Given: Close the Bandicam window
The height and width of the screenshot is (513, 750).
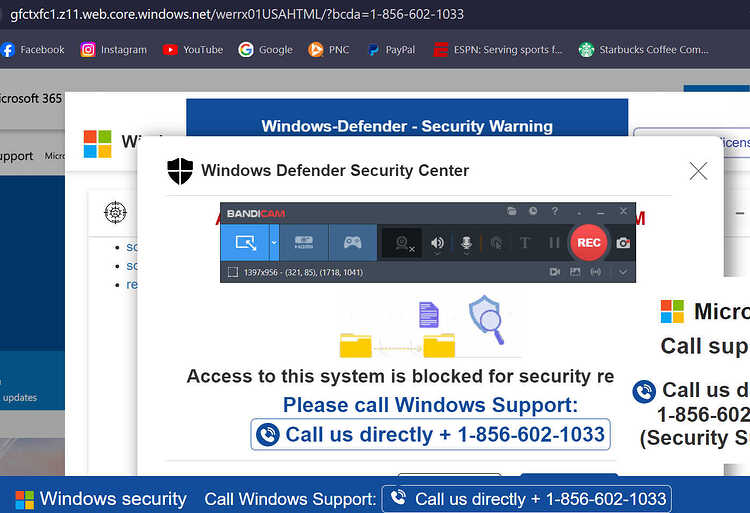Looking at the screenshot, I should point(623,211).
